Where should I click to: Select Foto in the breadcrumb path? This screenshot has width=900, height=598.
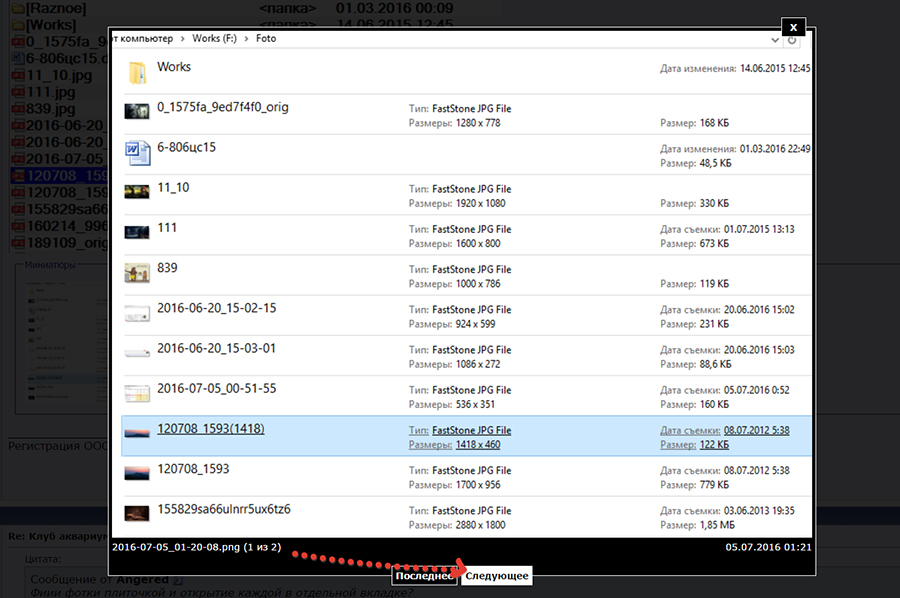[x=266, y=39]
